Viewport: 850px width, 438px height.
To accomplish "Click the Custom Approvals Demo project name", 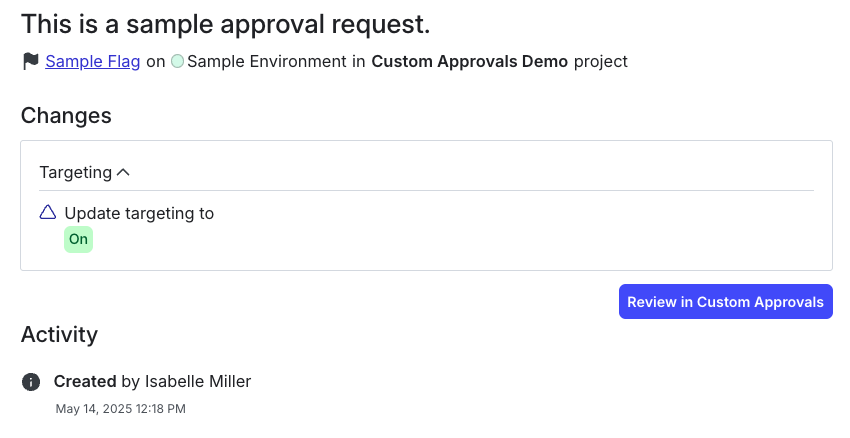I will click(x=469, y=62).
